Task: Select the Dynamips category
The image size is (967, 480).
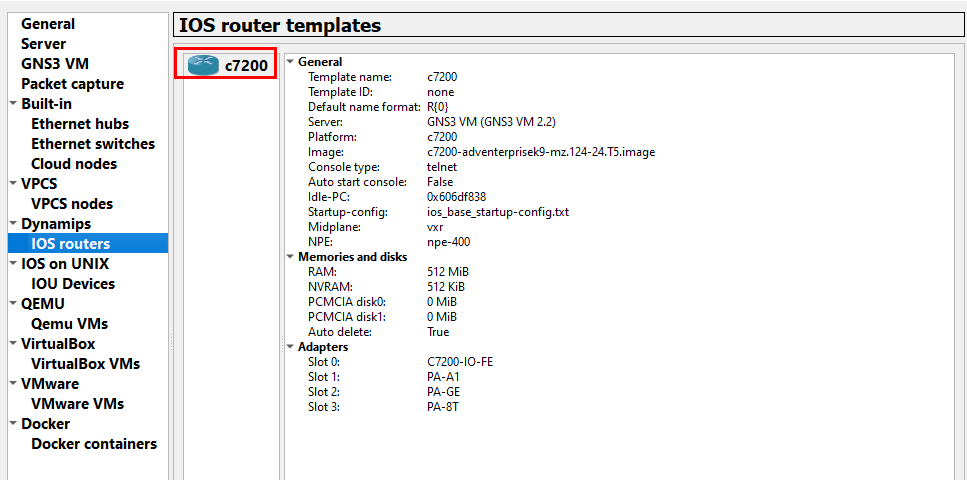Action: [56, 223]
